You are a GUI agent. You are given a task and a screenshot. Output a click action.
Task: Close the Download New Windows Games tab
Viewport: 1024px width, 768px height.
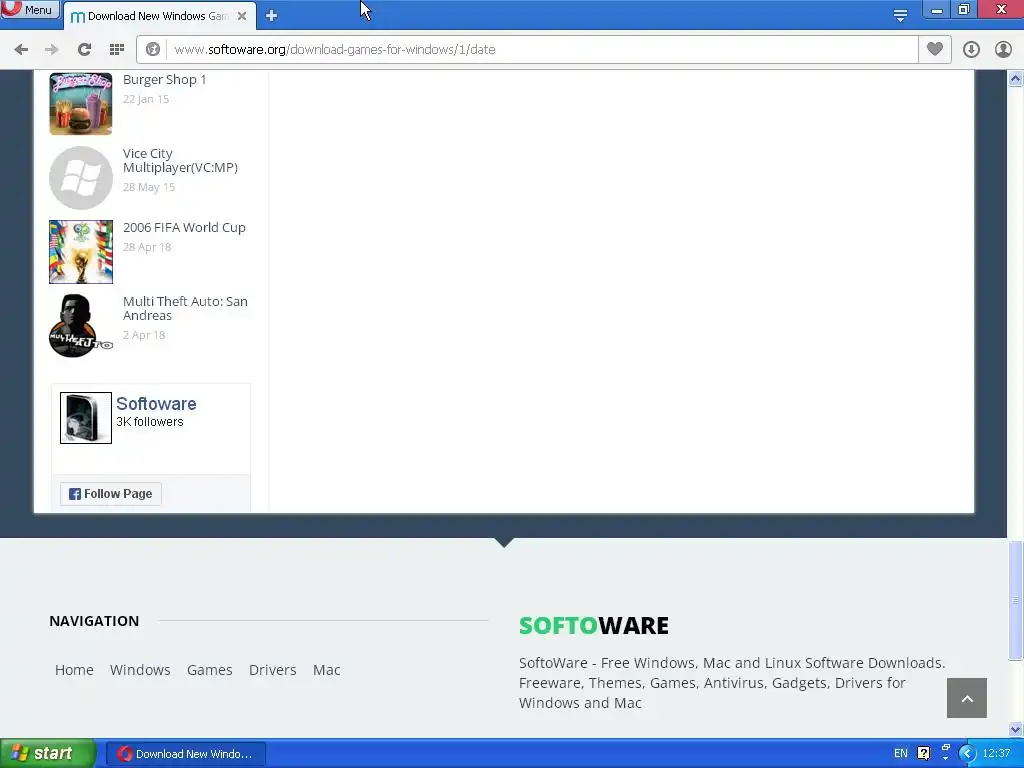(x=242, y=16)
